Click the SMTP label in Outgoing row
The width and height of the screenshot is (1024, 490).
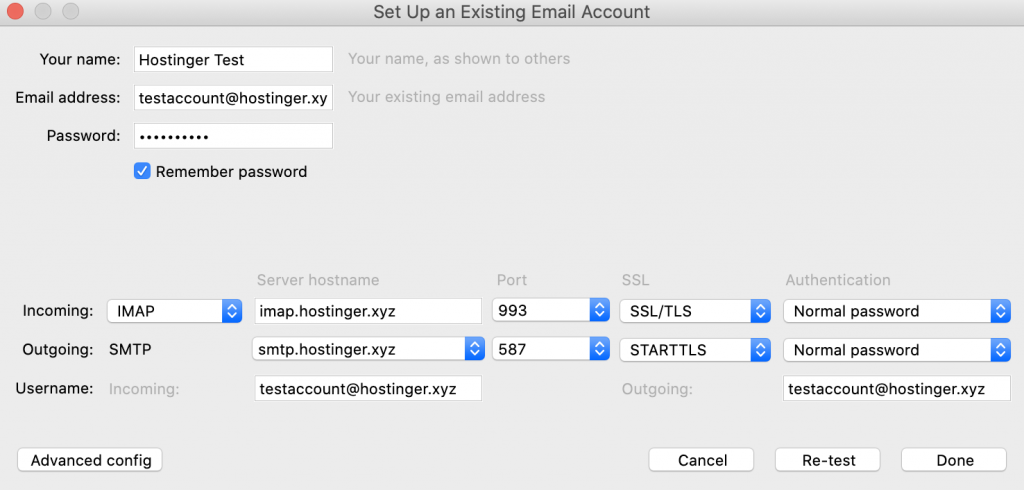click(130, 350)
